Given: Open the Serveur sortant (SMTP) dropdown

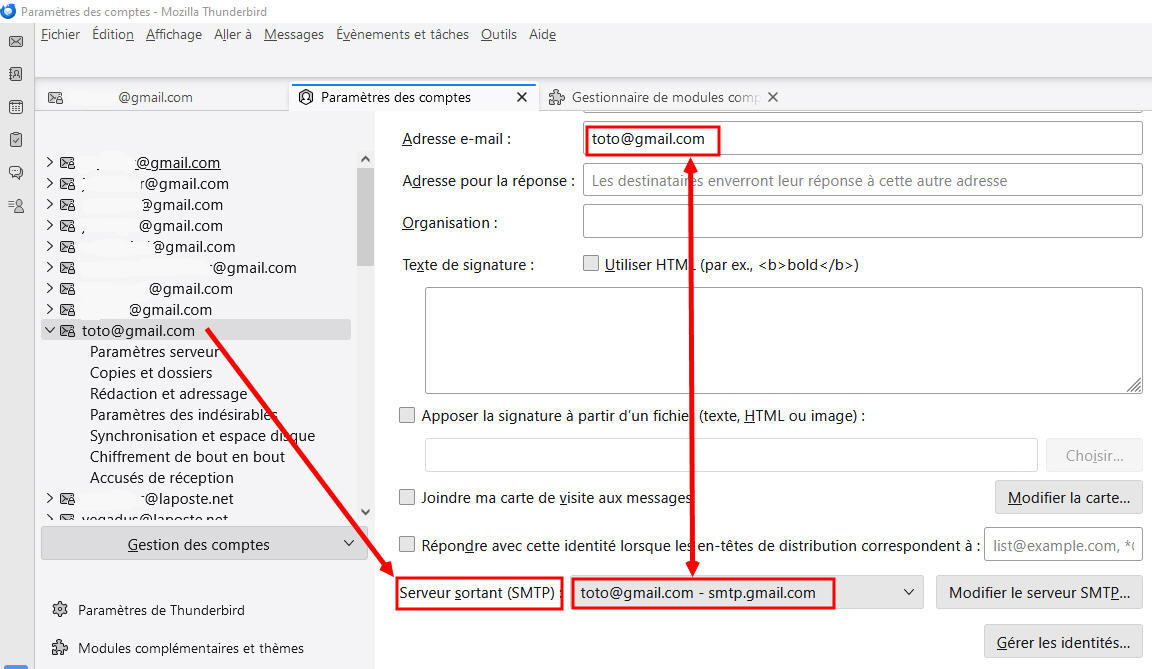Looking at the screenshot, I should (746, 593).
